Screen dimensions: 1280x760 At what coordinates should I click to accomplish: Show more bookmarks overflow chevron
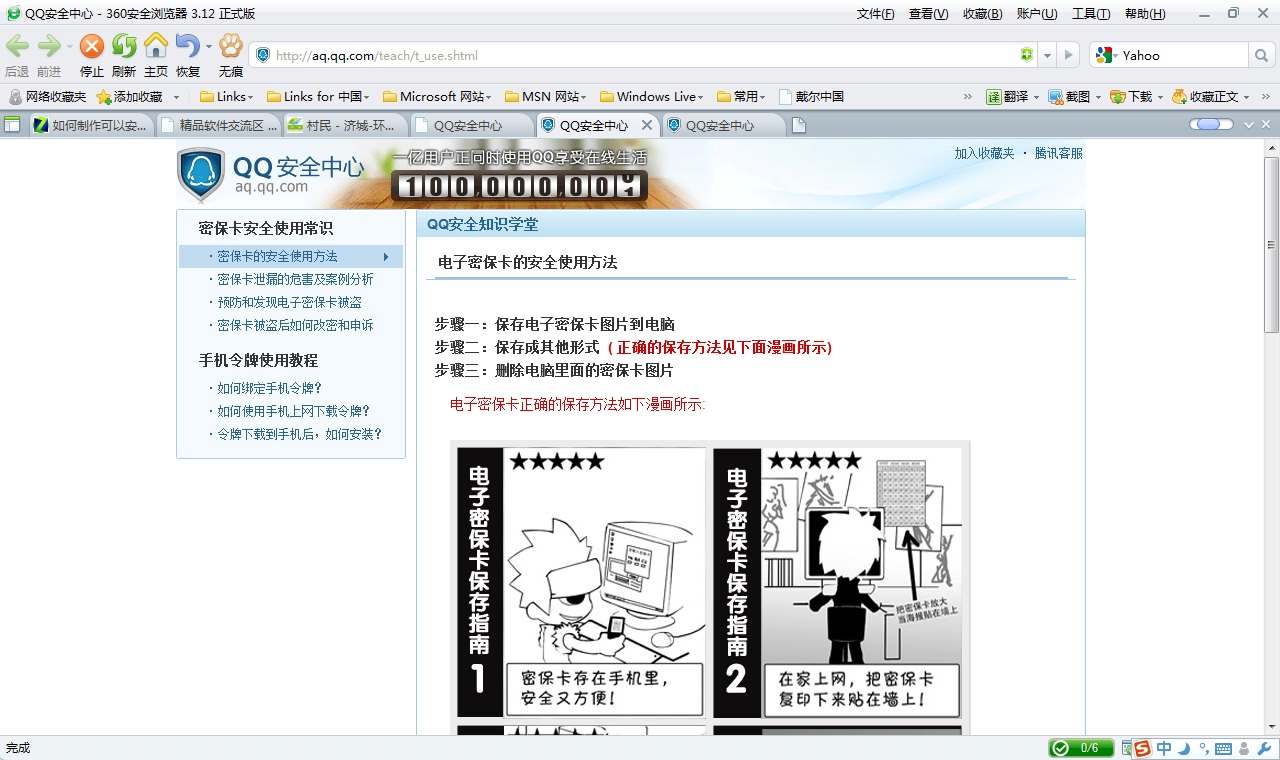pyautogui.click(x=967, y=97)
